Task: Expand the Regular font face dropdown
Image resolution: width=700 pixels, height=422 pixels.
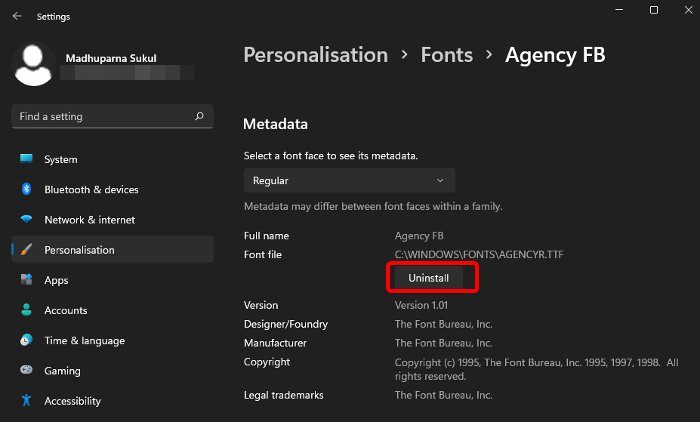Action: tap(349, 181)
